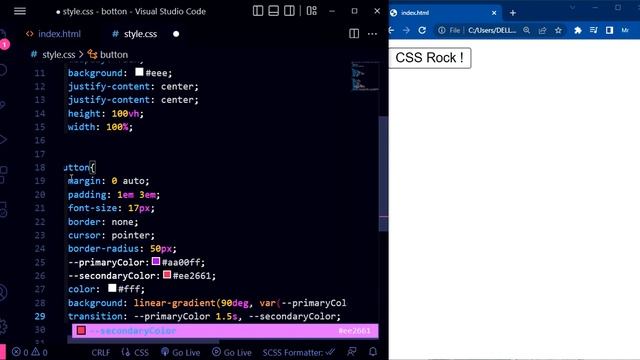The height and width of the screenshot is (360, 640).
Task: Accept the --secondaryColor autocomplete suggestion
Action: (x=225, y=331)
